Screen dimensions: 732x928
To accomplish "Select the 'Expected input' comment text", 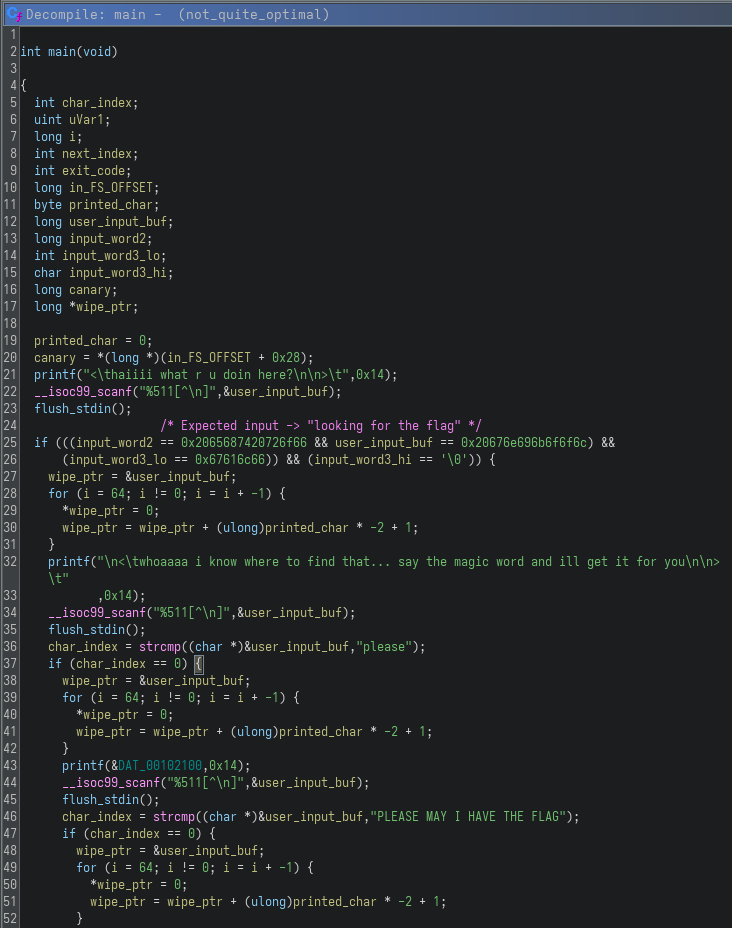I will point(321,425).
